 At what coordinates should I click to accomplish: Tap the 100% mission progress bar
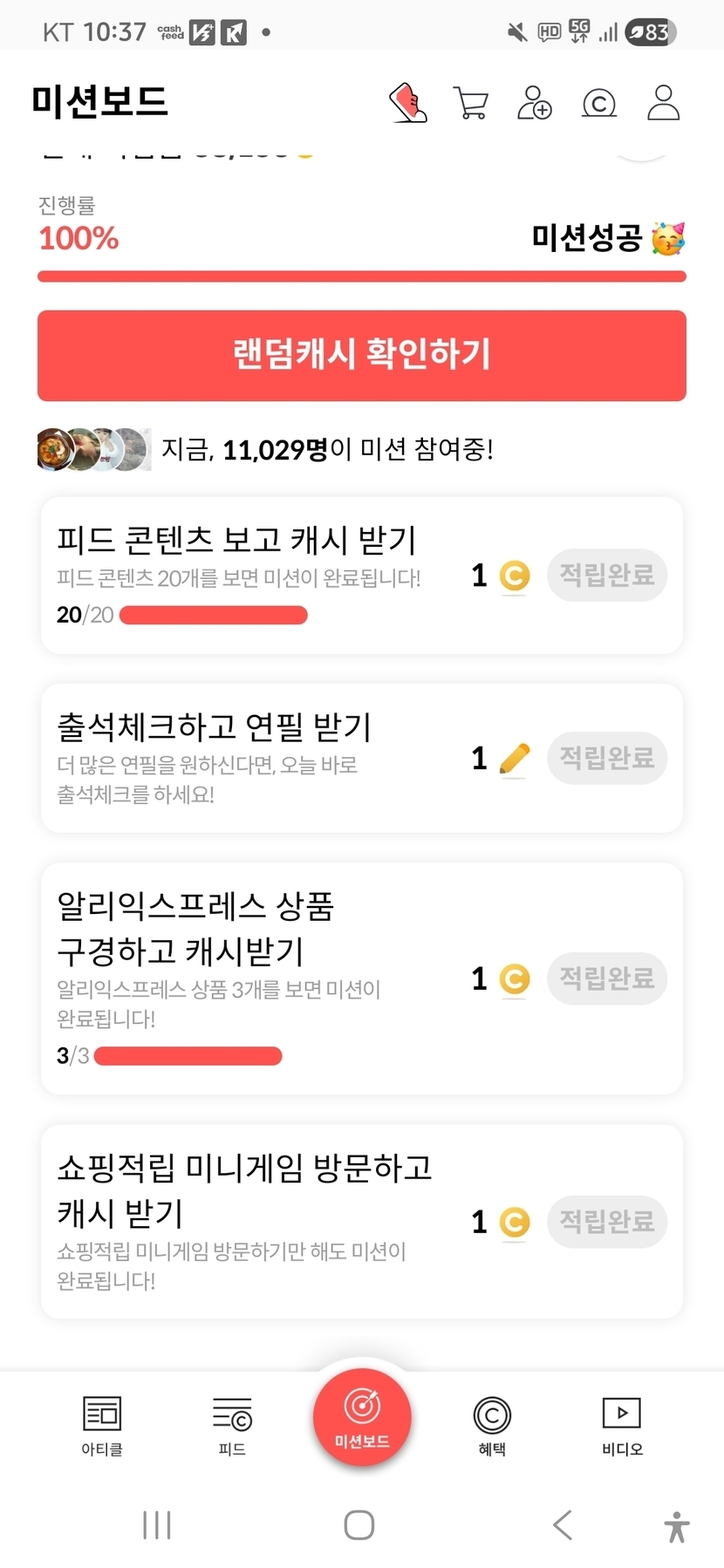pos(362,276)
